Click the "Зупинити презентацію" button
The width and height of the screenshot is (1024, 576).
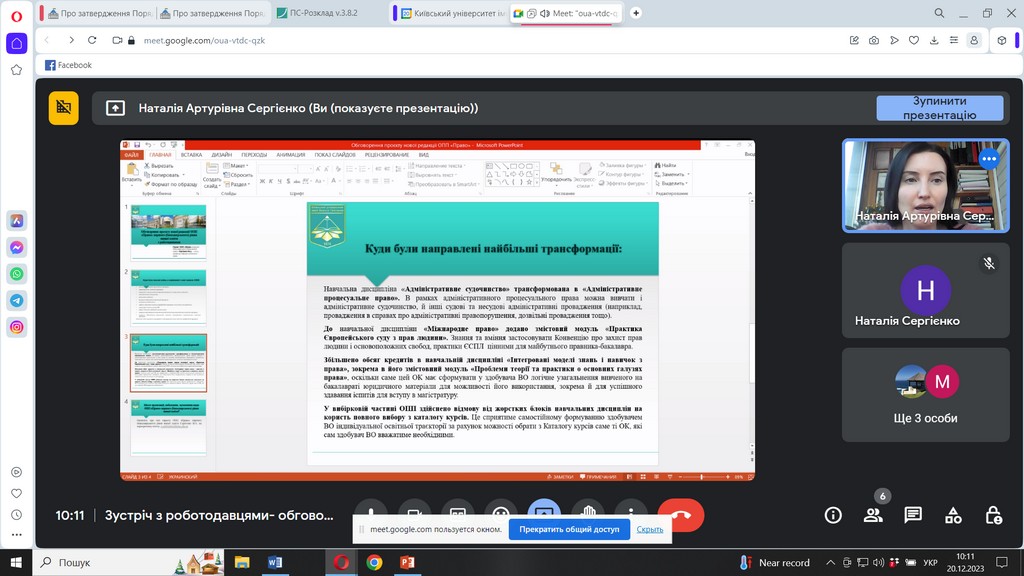pyautogui.click(x=939, y=108)
